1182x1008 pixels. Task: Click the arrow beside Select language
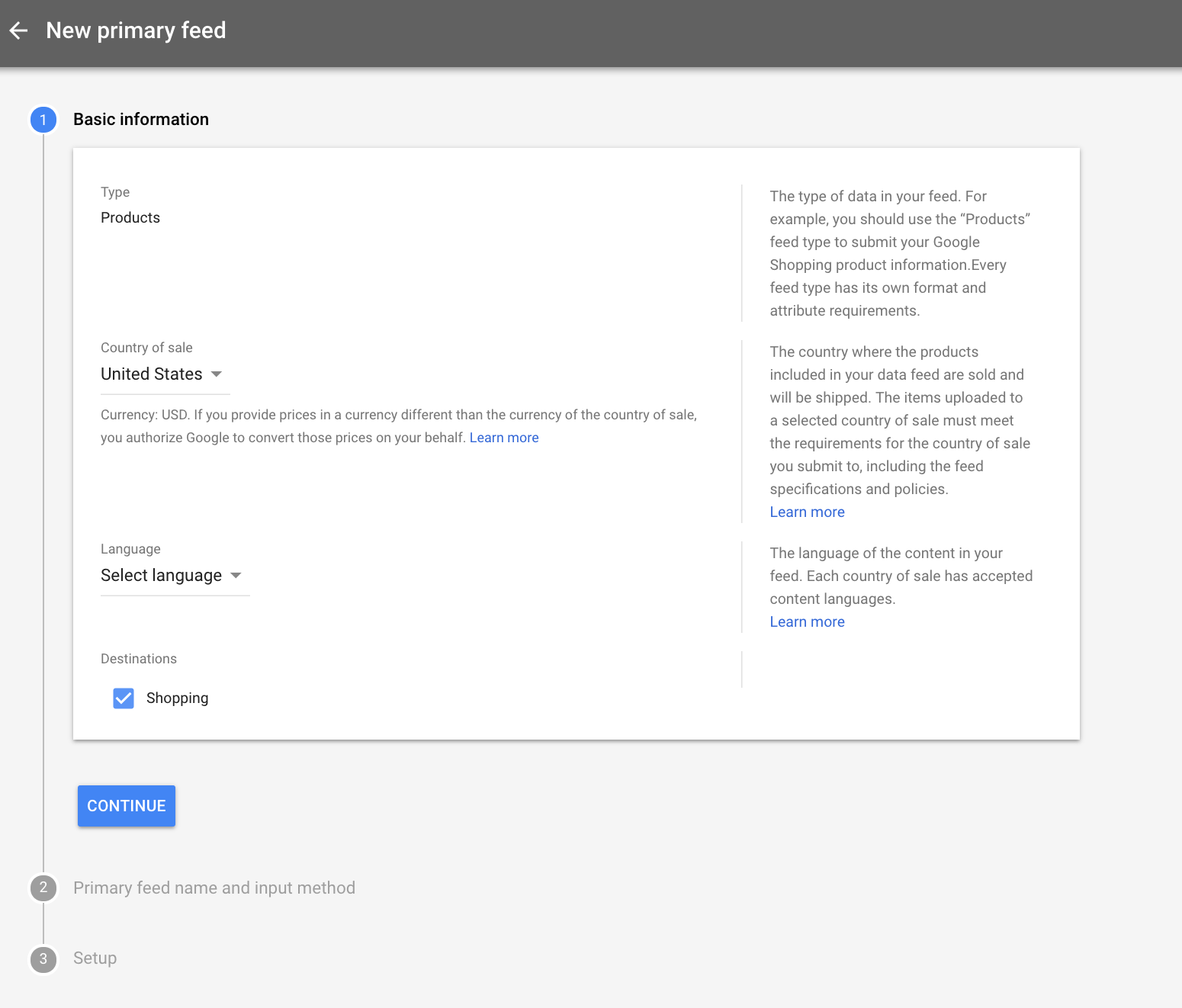(x=236, y=576)
